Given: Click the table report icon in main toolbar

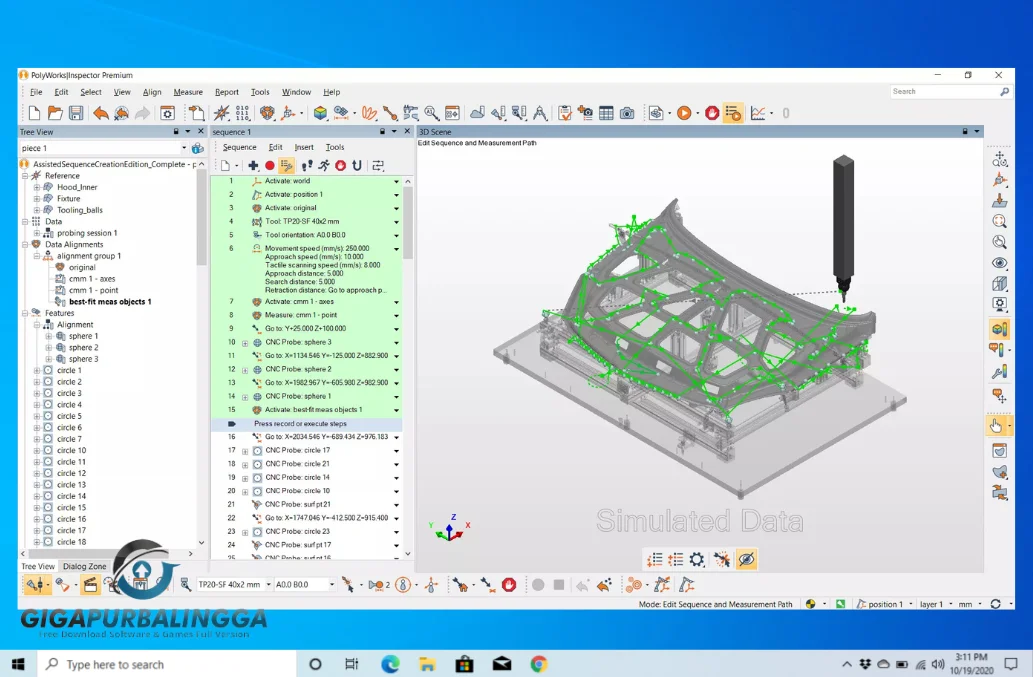Looking at the screenshot, I should [x=606, y=113].
